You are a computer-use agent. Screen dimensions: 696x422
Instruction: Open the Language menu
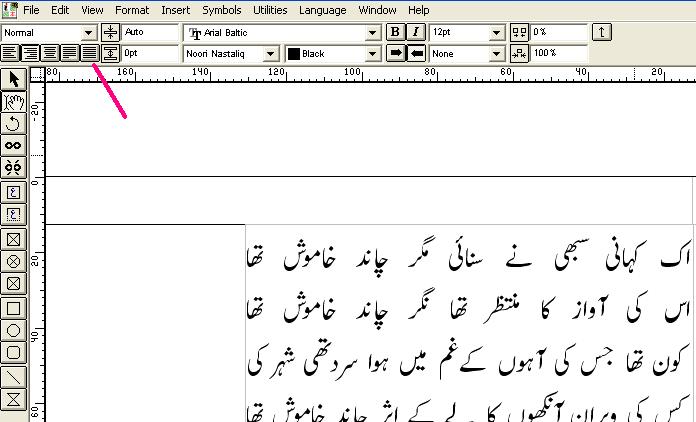tap(323, 10)
